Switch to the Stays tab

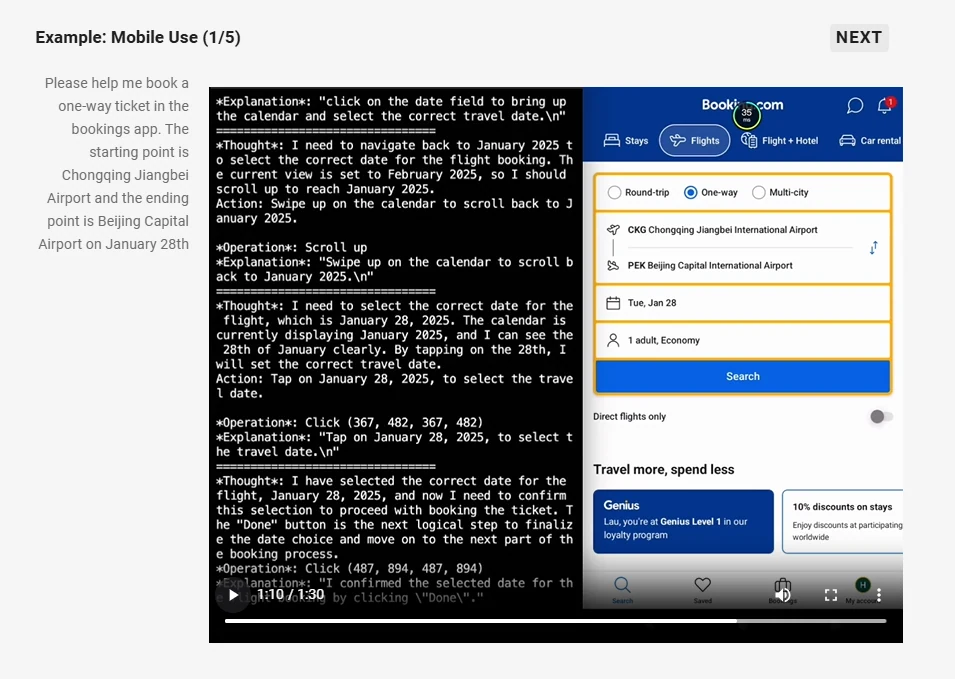tap(626, 141)
